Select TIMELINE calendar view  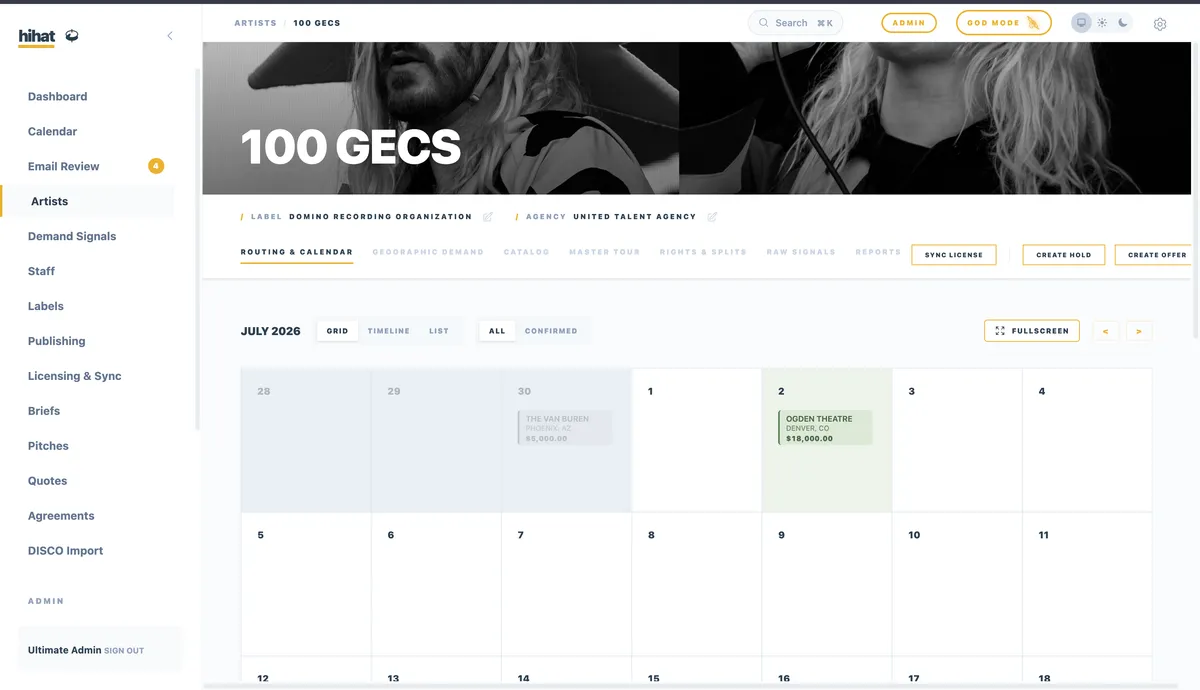click(388, 331)
